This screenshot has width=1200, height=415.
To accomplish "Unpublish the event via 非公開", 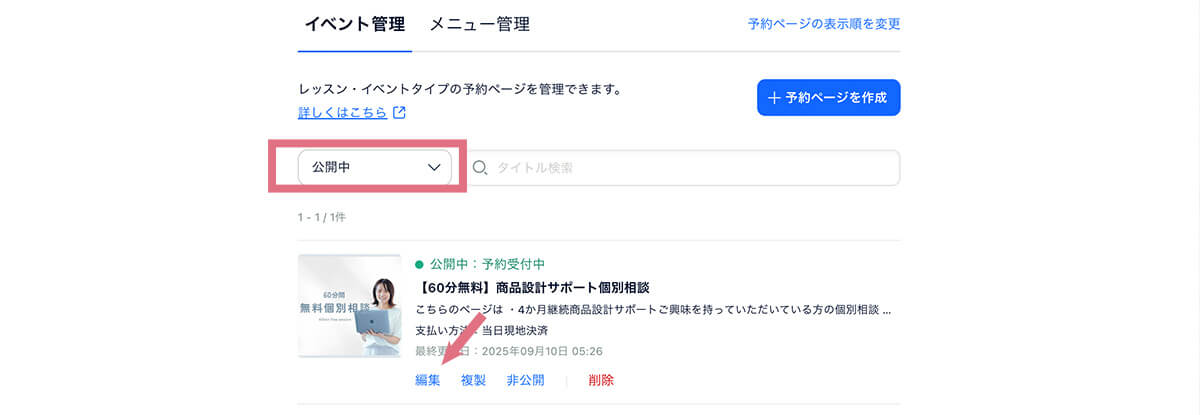I will coord(525,380).
